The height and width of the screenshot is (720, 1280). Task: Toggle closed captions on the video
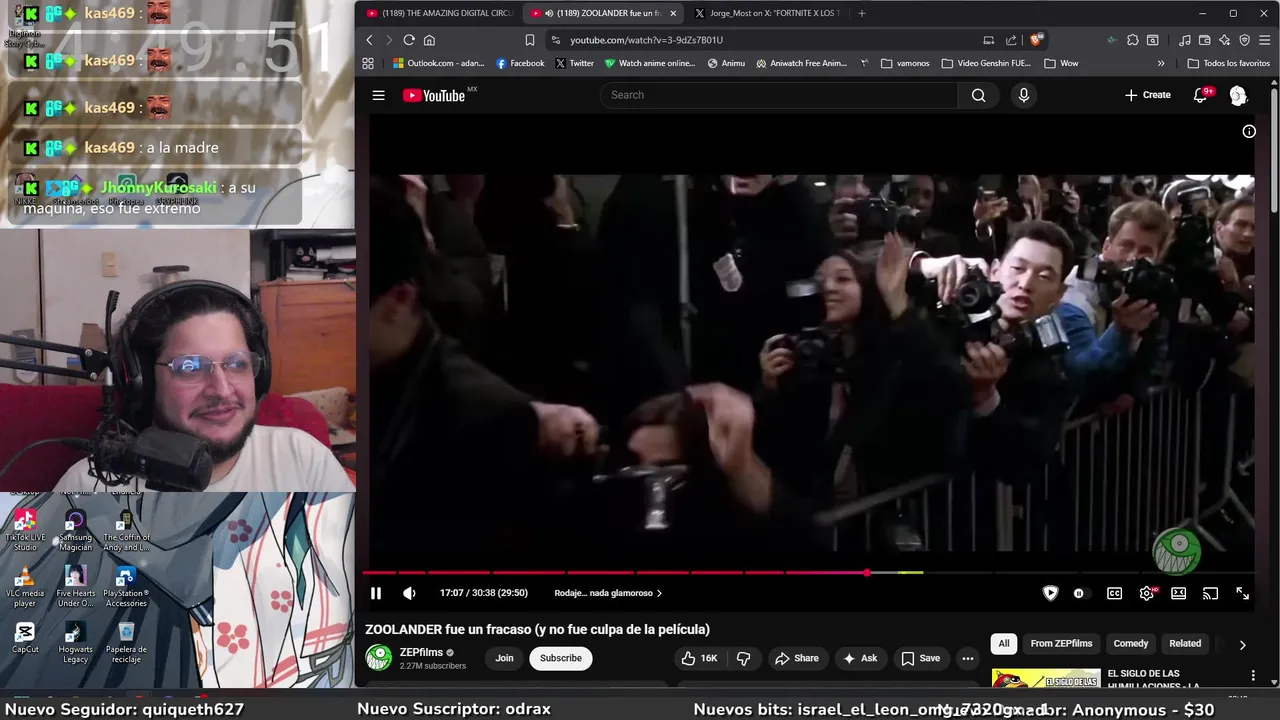[1114, 593]
